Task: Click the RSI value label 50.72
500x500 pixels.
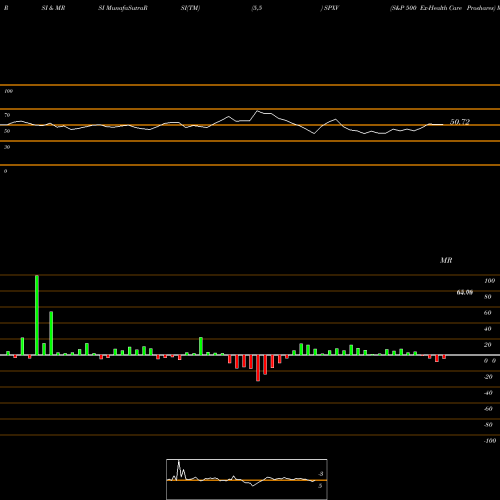Action: 460,122
